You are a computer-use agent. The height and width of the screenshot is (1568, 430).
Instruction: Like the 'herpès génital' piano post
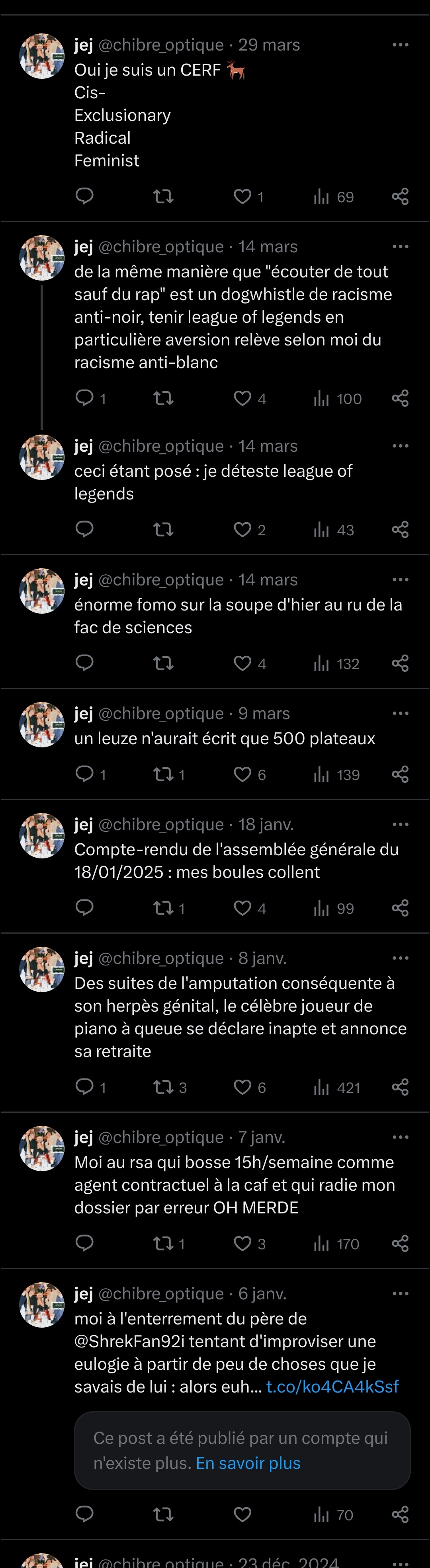[242, 1087]
